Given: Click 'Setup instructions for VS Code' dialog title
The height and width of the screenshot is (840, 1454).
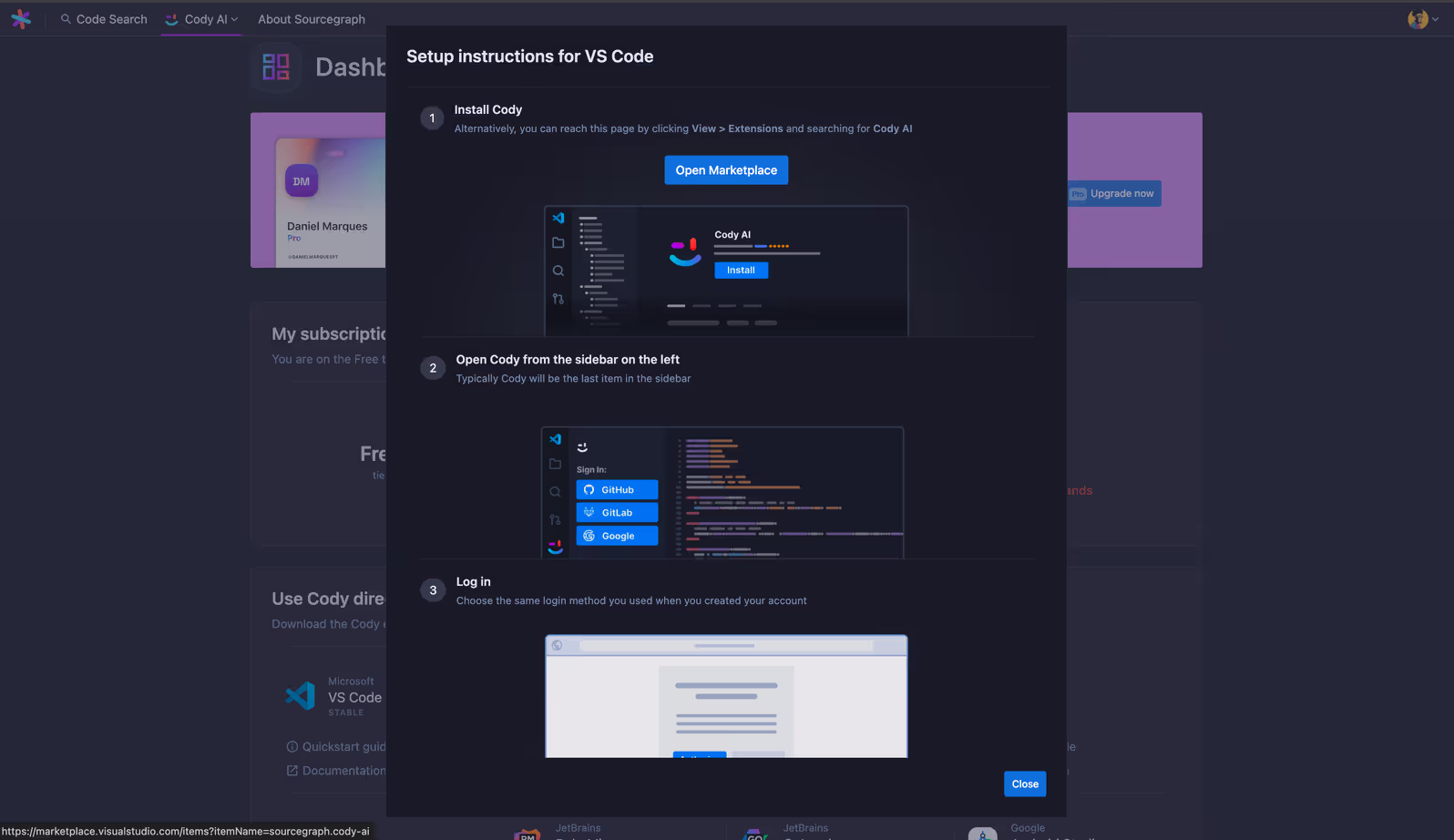Looking at the screenshot, I should pos(530,56).
